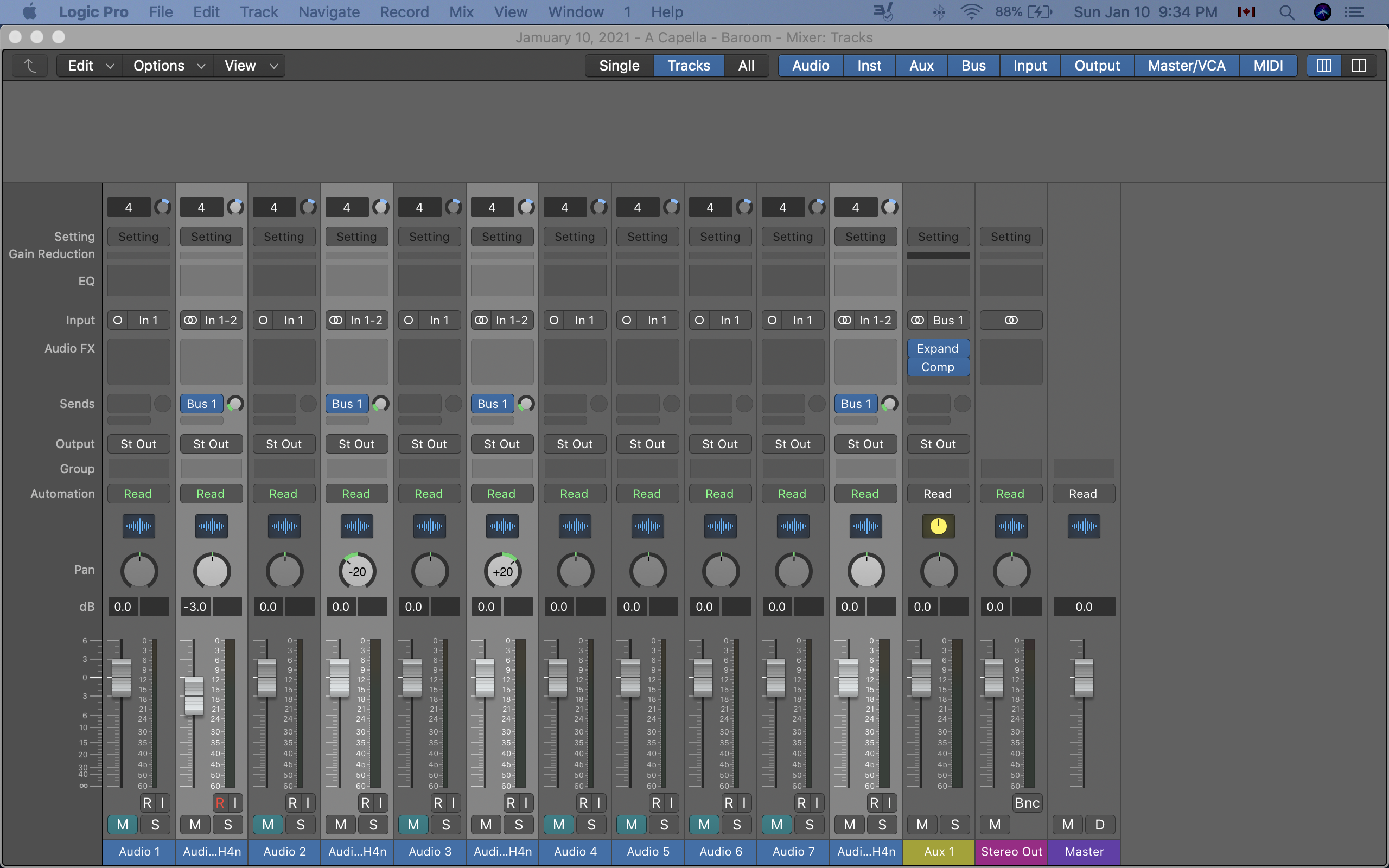The height and width of the screenshot is (868, 1389).
Task: Open Setting menu on Audio 1 strip
Action: click(x=138, y=237)
